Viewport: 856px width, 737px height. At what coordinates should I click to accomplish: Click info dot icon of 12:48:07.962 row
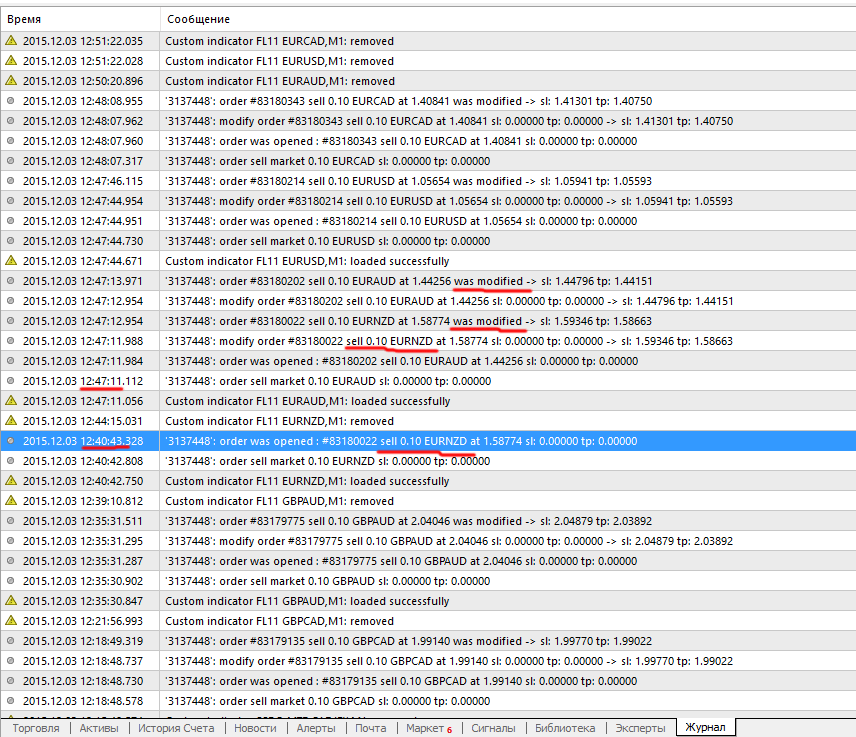pyautogui.click(x=10, y=121)
